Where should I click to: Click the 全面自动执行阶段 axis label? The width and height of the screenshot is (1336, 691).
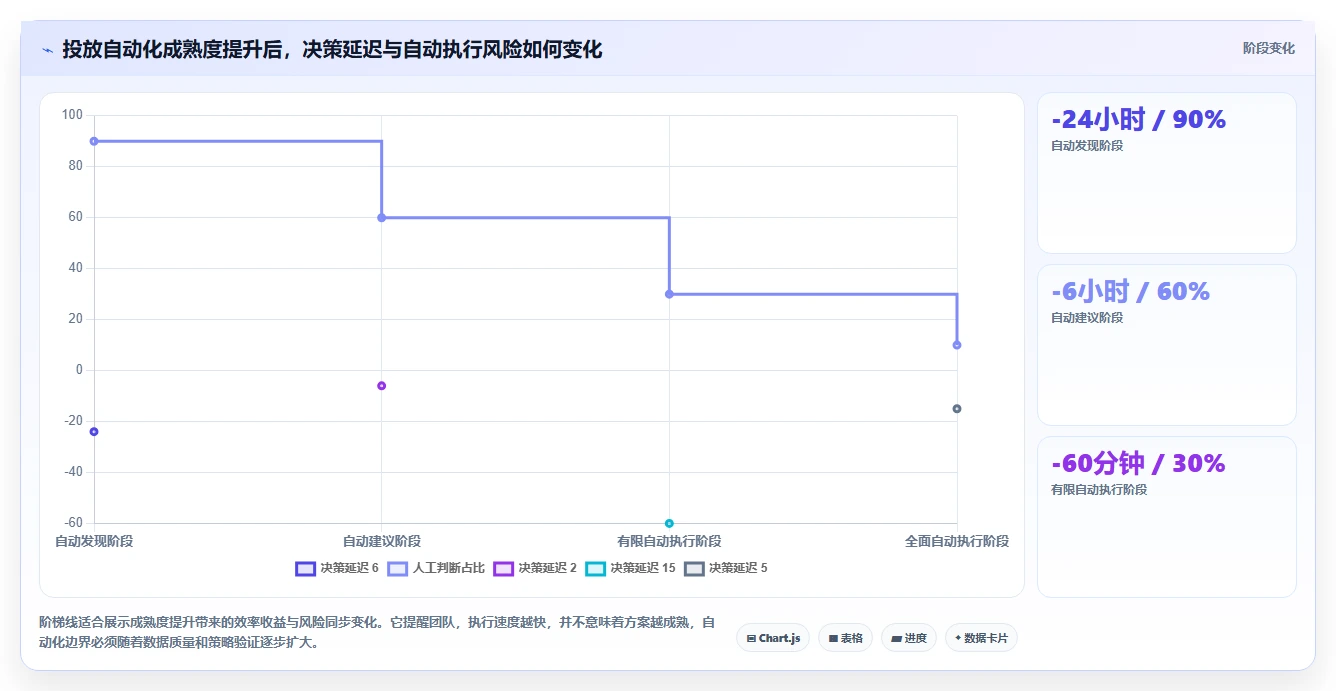point(957,541)
